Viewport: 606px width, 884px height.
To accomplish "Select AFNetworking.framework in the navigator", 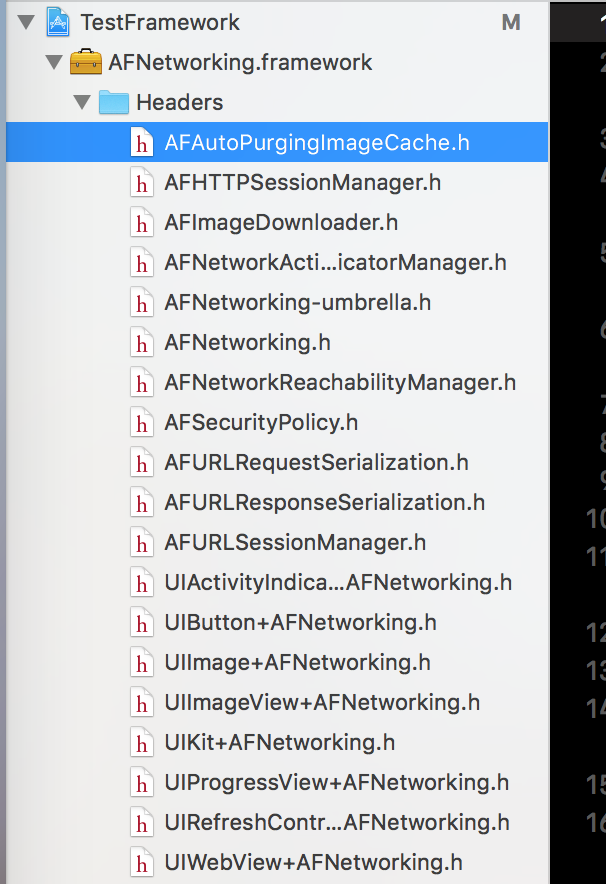I will point(277,62).
